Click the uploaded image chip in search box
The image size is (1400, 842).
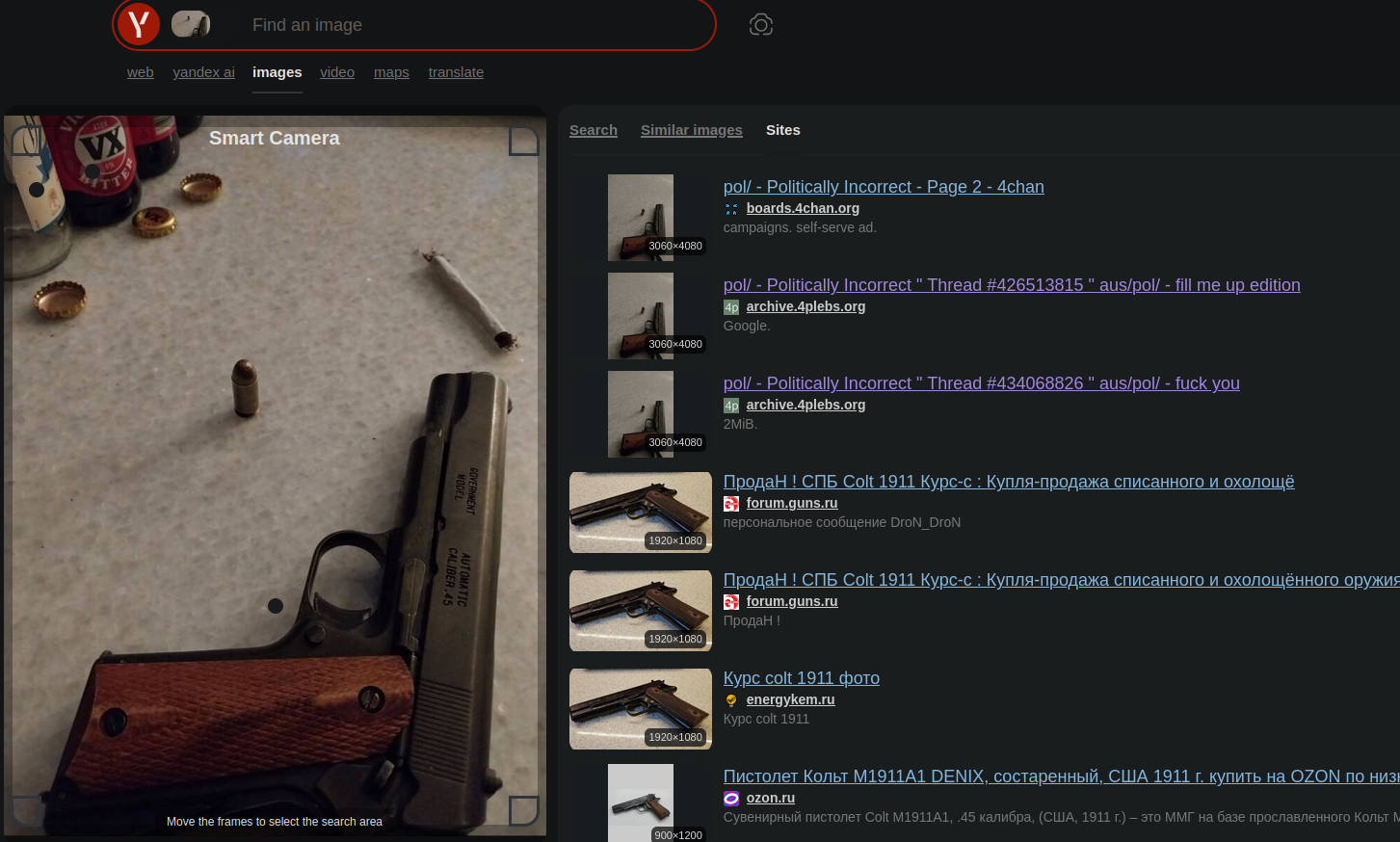[191, 24]
